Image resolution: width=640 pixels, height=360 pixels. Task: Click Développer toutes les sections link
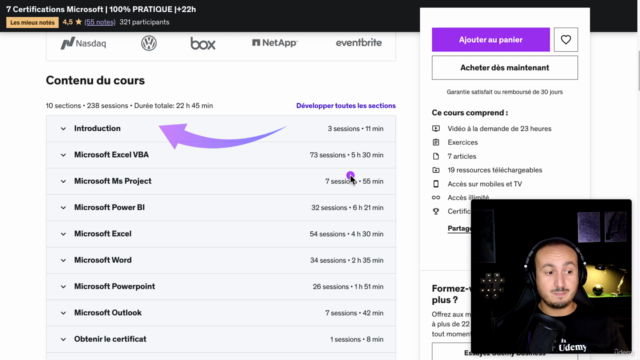point(346,106)
